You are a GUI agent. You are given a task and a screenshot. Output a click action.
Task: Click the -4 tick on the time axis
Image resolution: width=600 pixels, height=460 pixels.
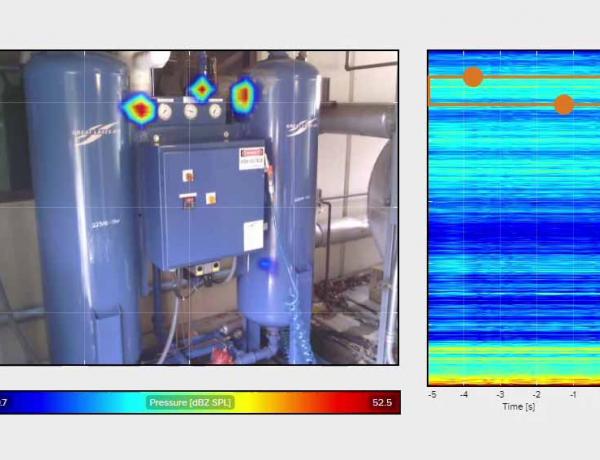(x=466, y=395)
